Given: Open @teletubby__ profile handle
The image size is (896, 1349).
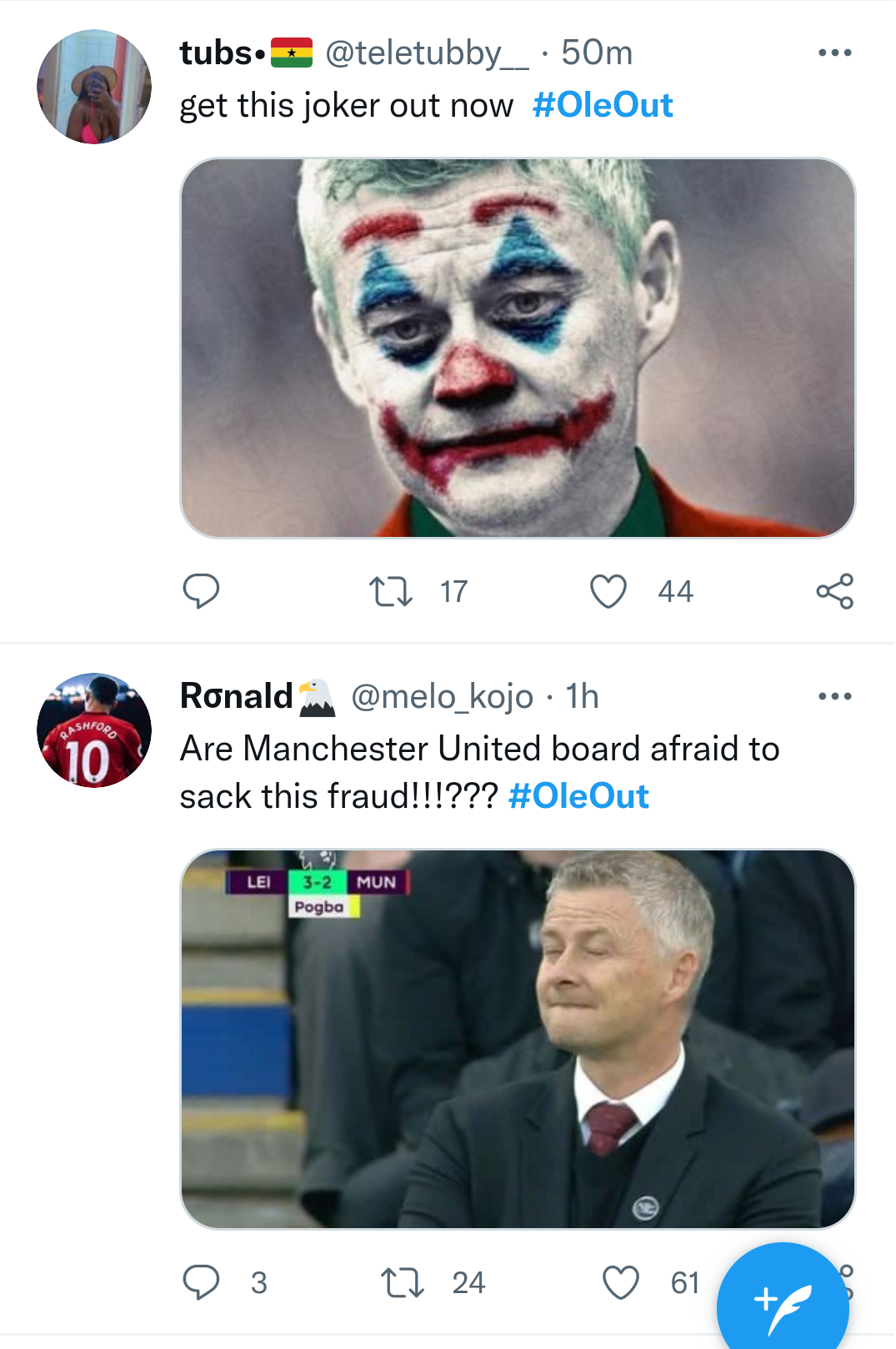Looking at the screenshot, I should tap(427, 53).
